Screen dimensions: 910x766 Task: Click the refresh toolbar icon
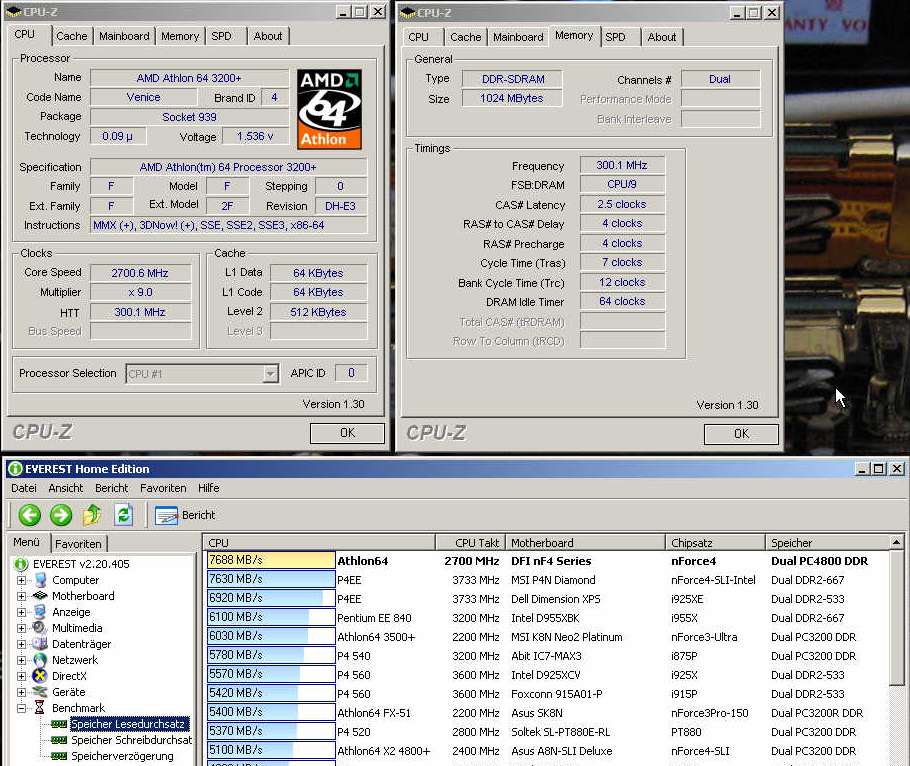click(123, 515)
